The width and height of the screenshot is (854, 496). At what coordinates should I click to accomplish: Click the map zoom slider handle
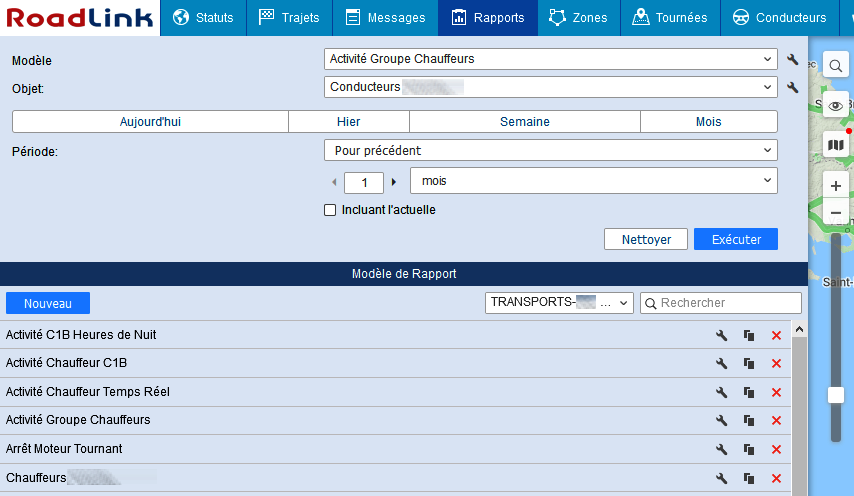[x=836, y=395]
